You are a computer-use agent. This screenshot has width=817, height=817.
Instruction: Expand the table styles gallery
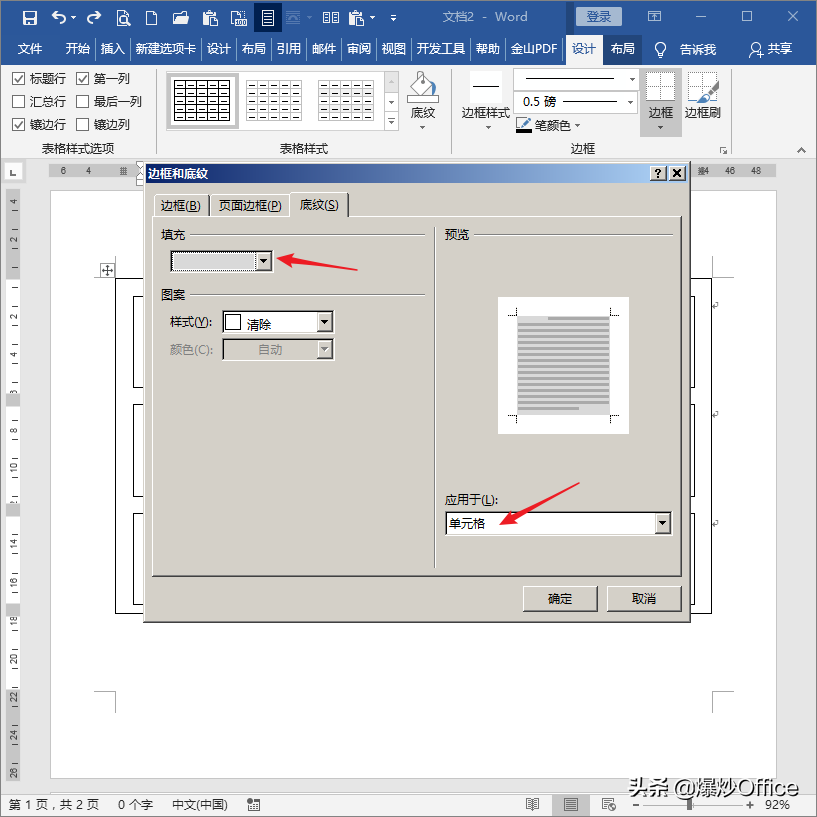point(391,122)
